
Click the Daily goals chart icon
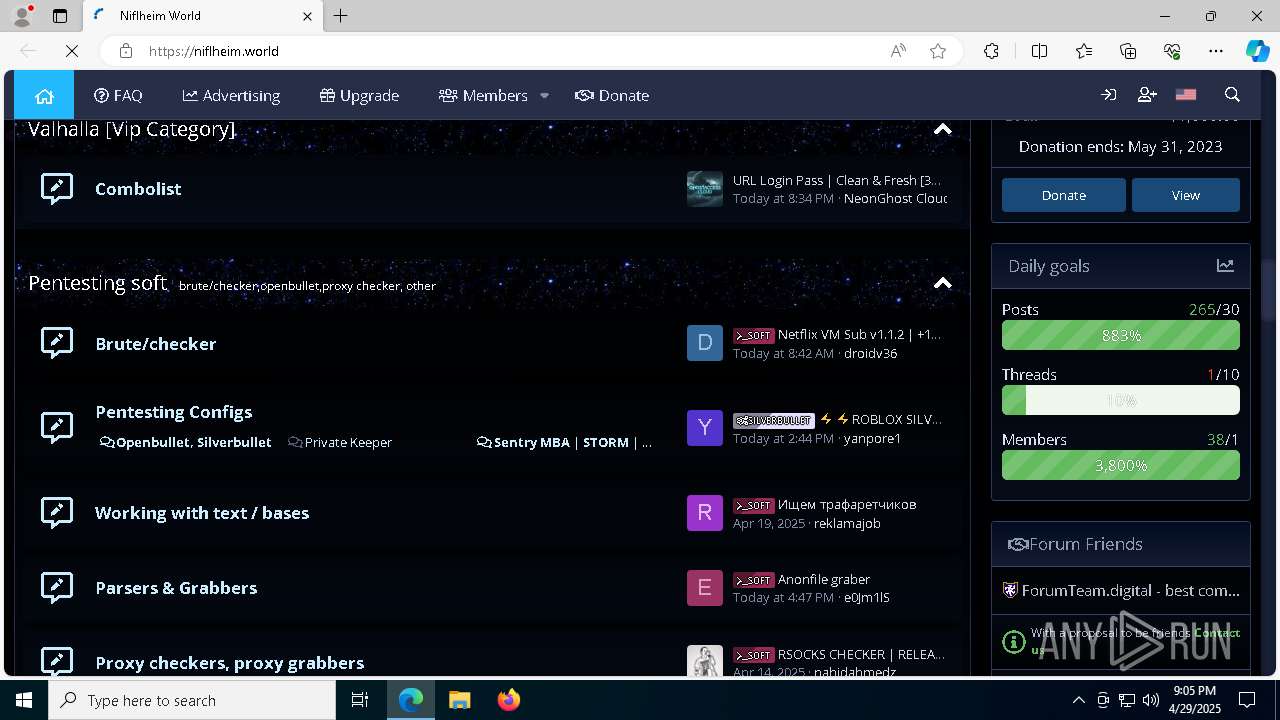1225,265
